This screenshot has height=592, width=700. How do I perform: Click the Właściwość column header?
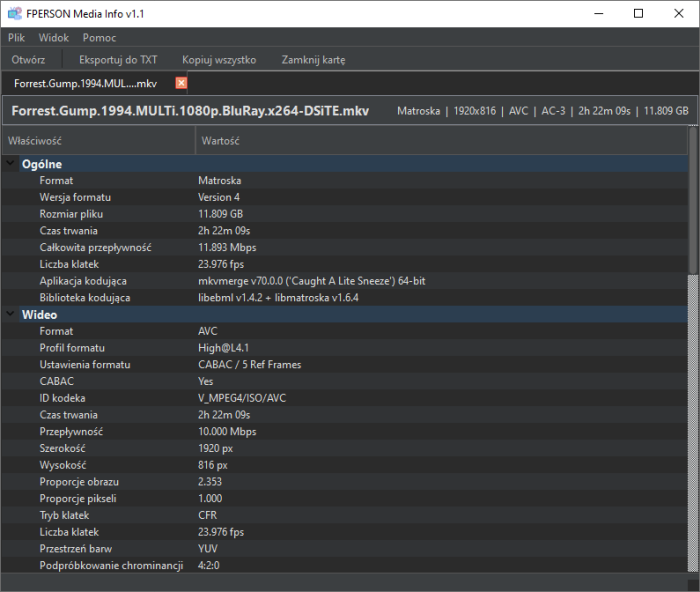point(99,141)
